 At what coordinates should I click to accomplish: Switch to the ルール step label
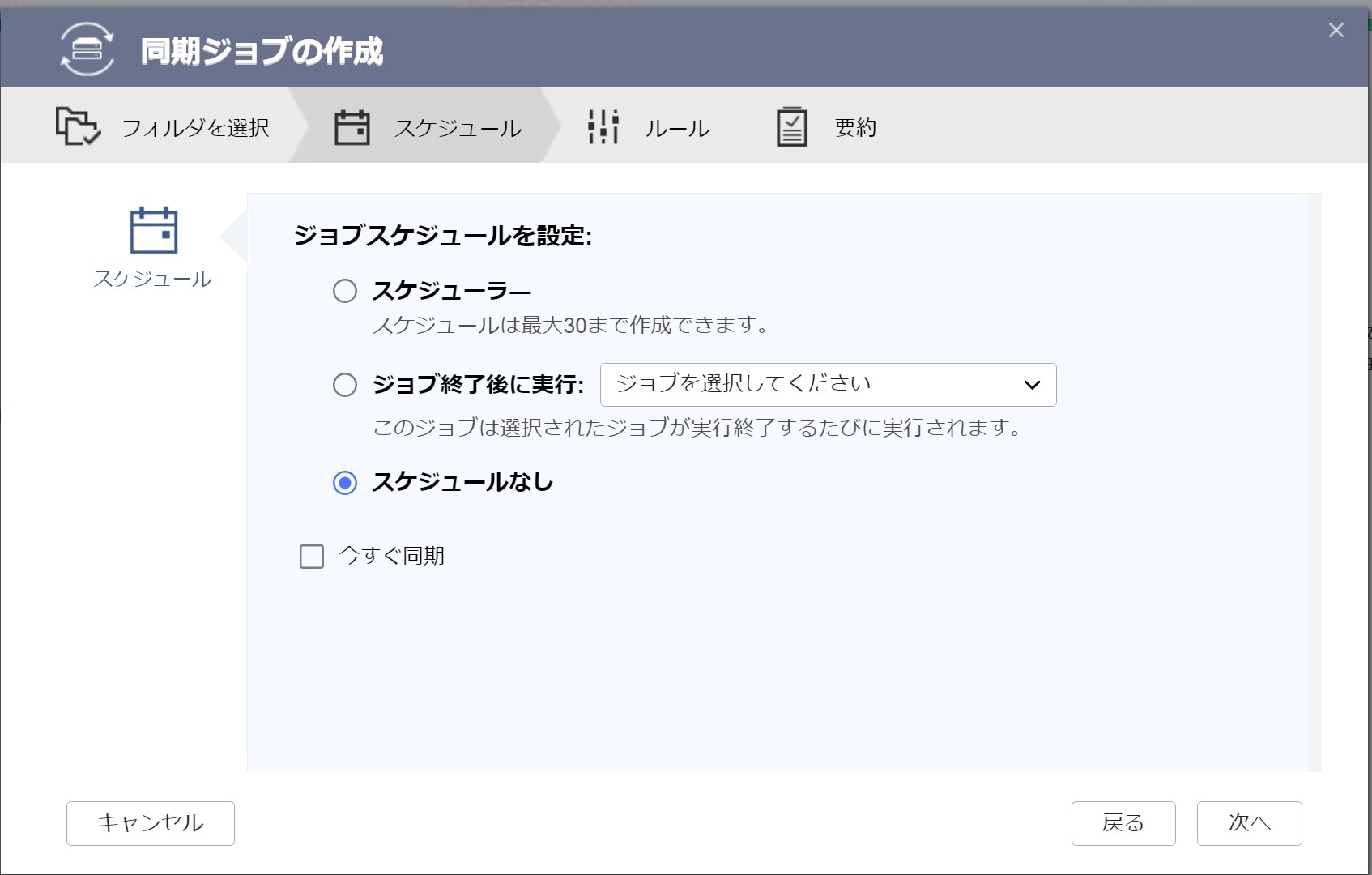coord(677,128)
